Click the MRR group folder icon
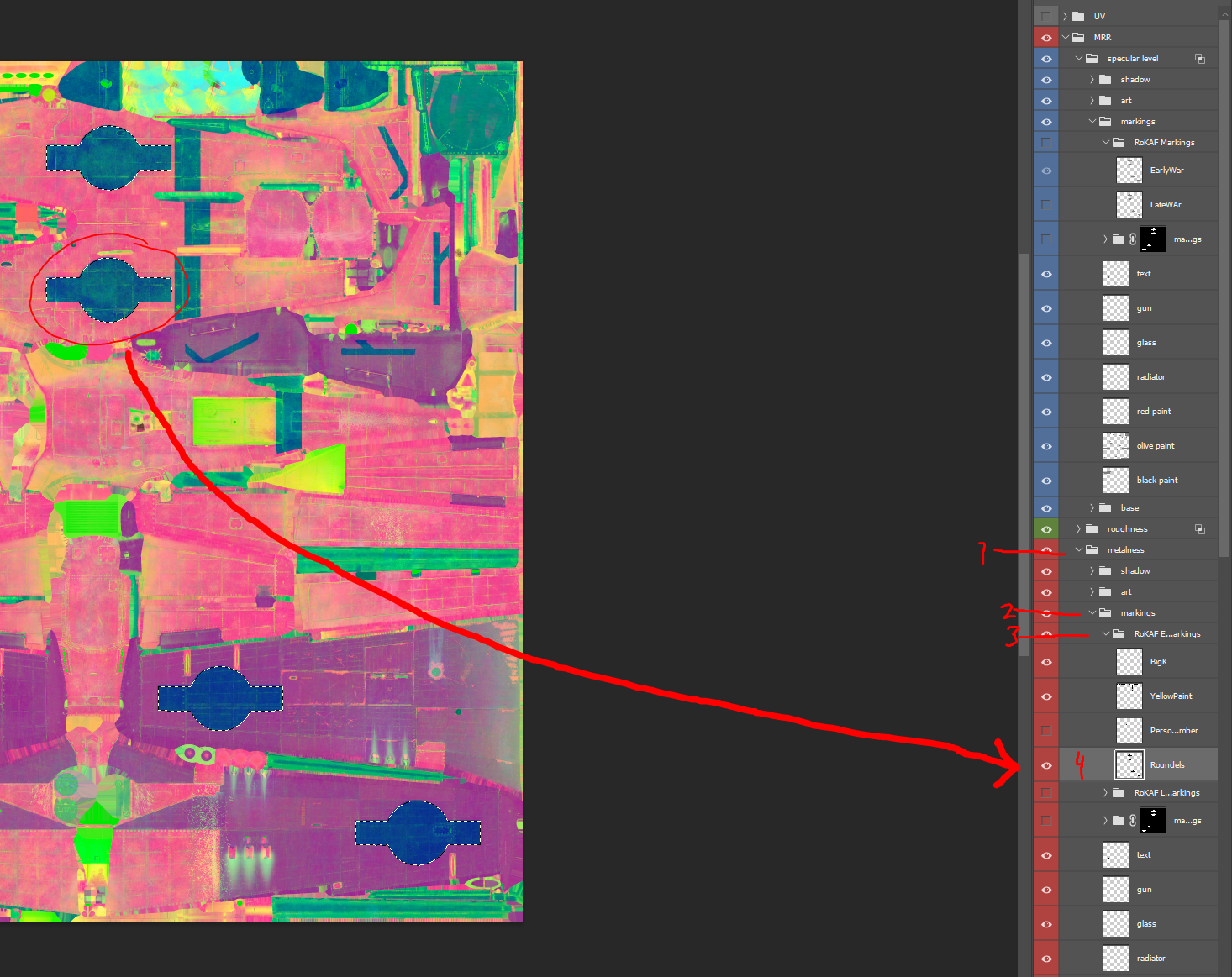Viewport: 1232px width, 977px height. coord(1078,37)
